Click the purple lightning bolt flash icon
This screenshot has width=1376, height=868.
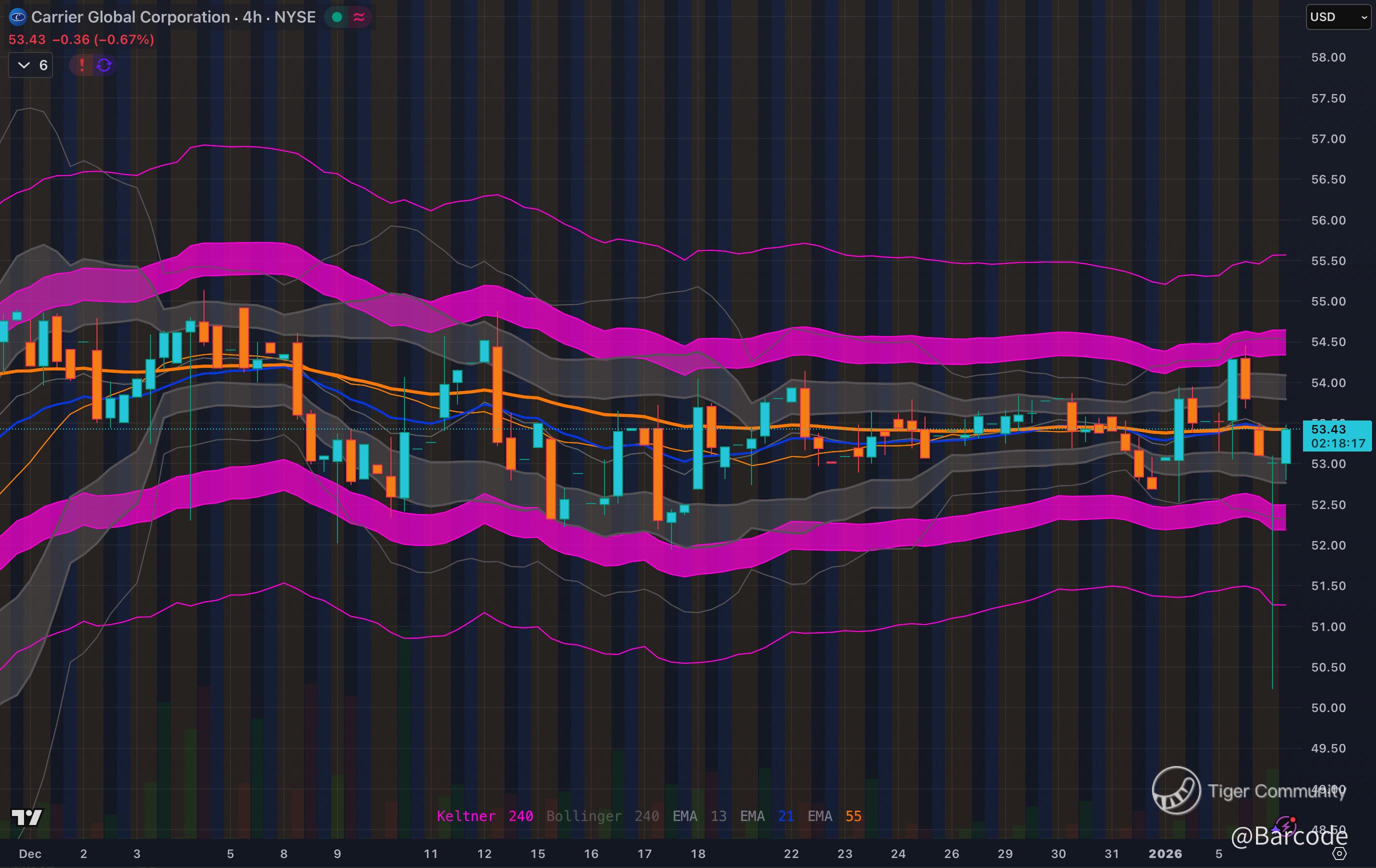(1285, 826)
